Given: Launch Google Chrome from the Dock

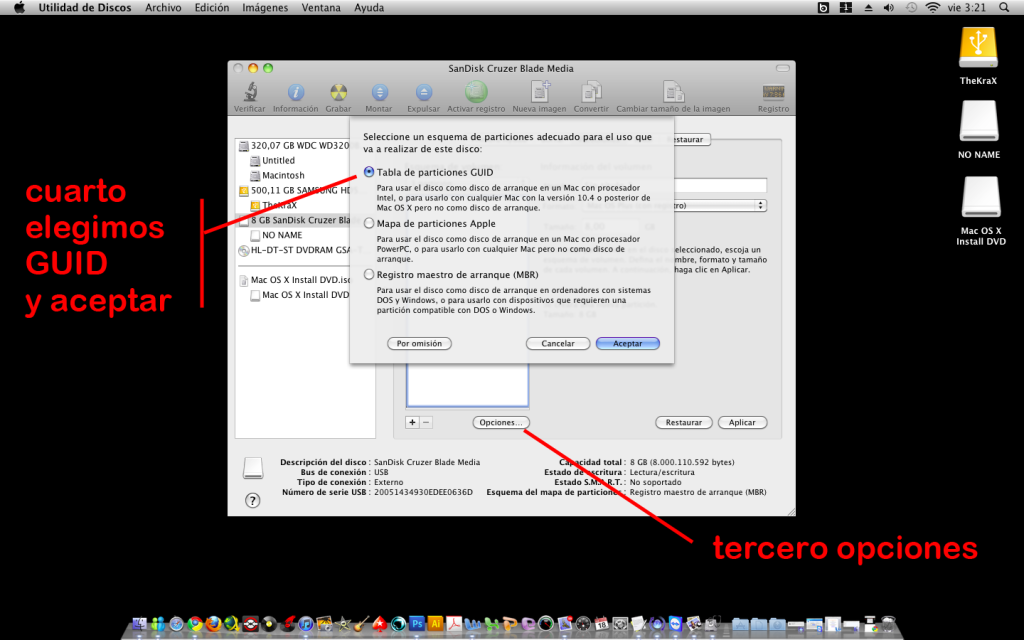Looking at the screenshot, I should pos(195,624).
